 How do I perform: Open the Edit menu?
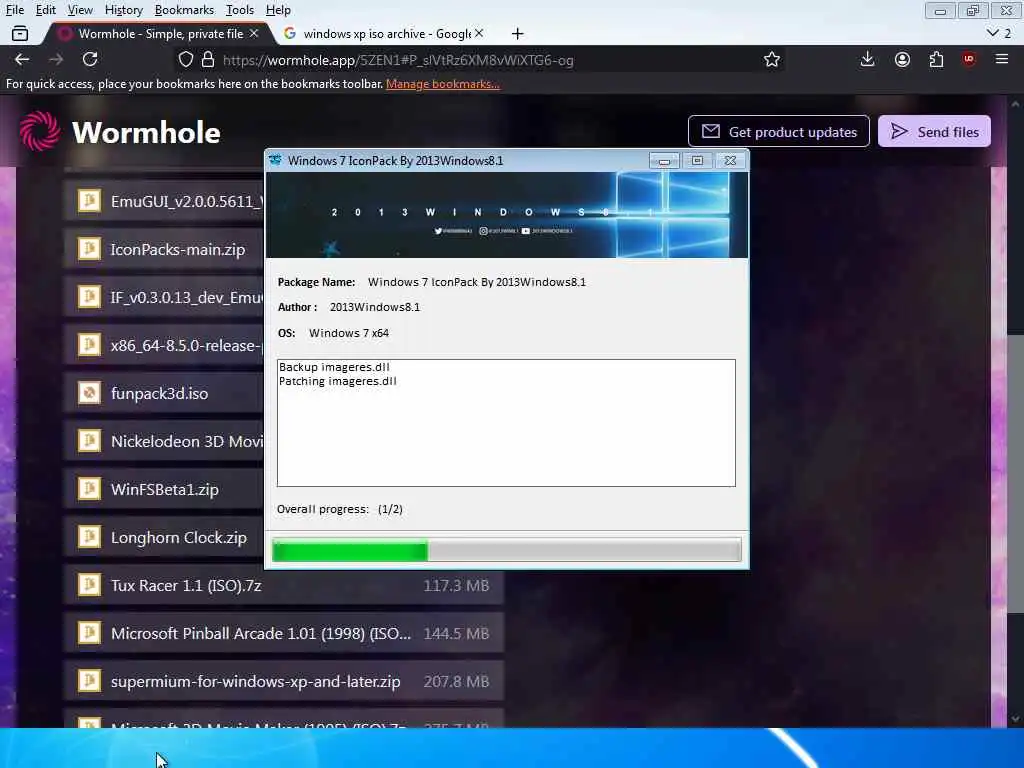(45, 10)
